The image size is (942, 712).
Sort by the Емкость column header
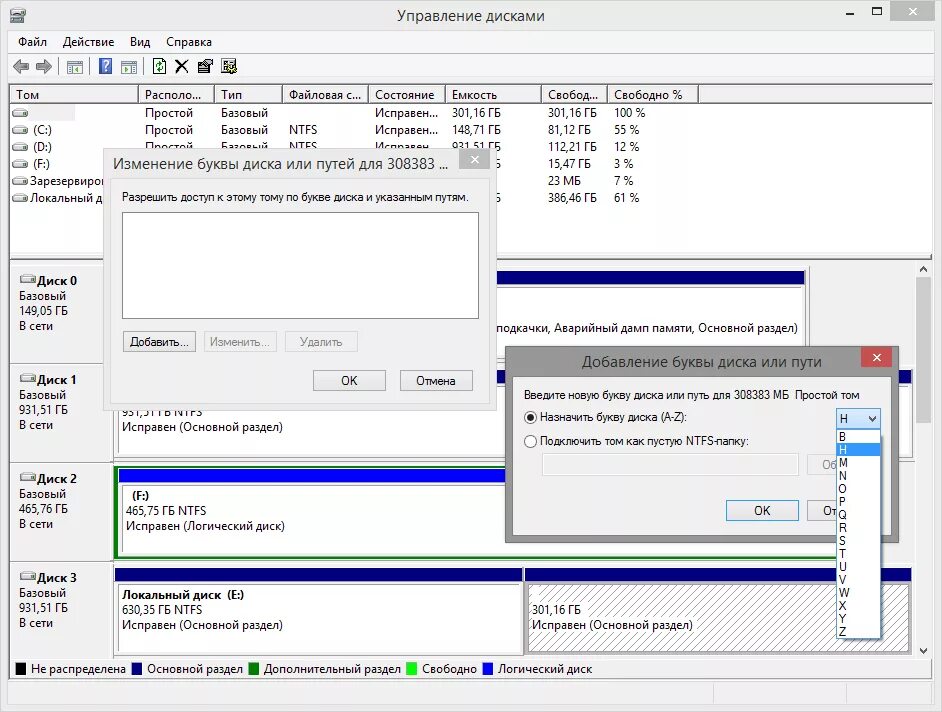click(x=493, y=94)
